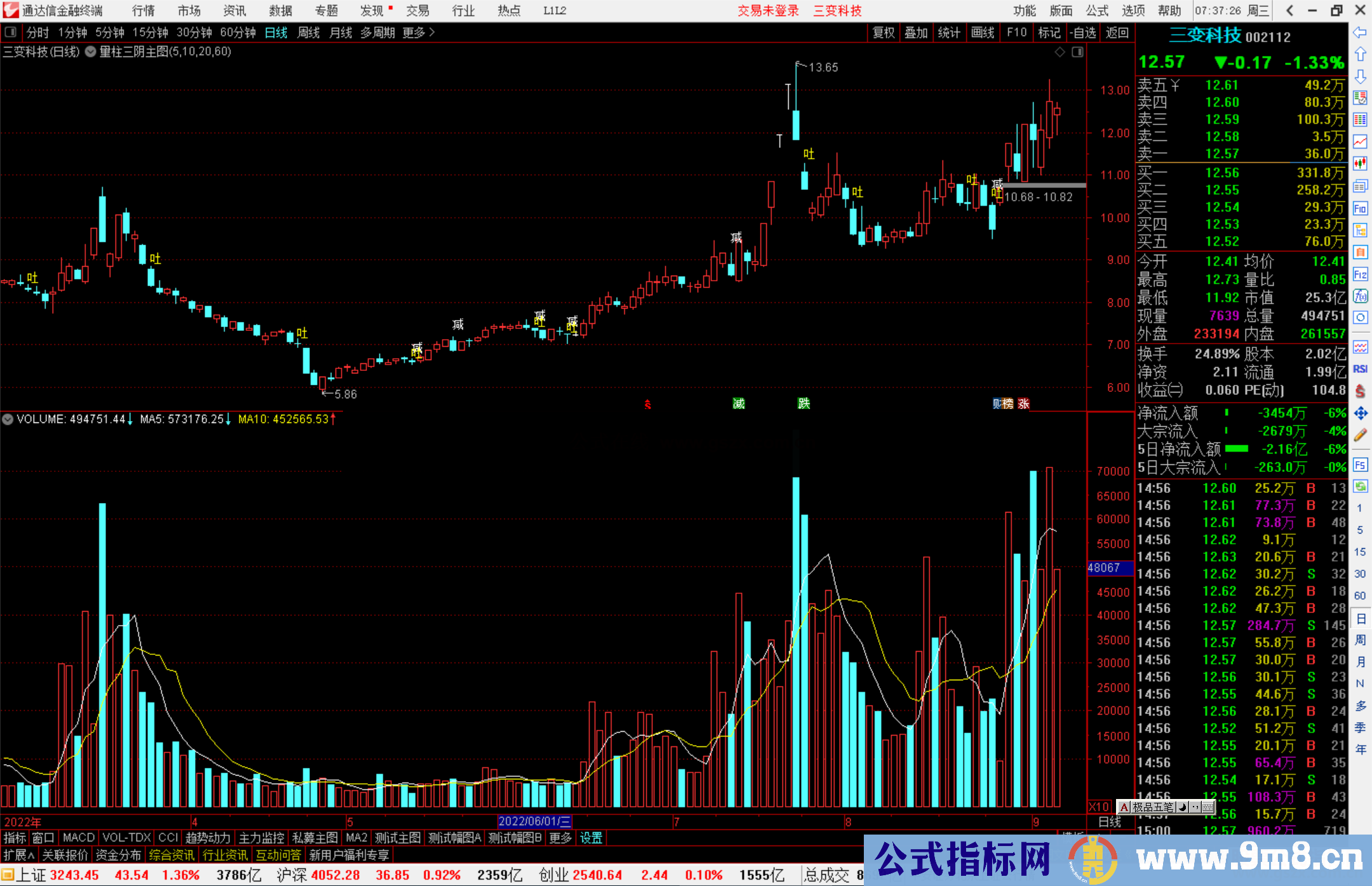Viewport: 1372px width, 886px height.
Task: Click the green refresh sidebar icon
Action: (x=1360, y=487)
